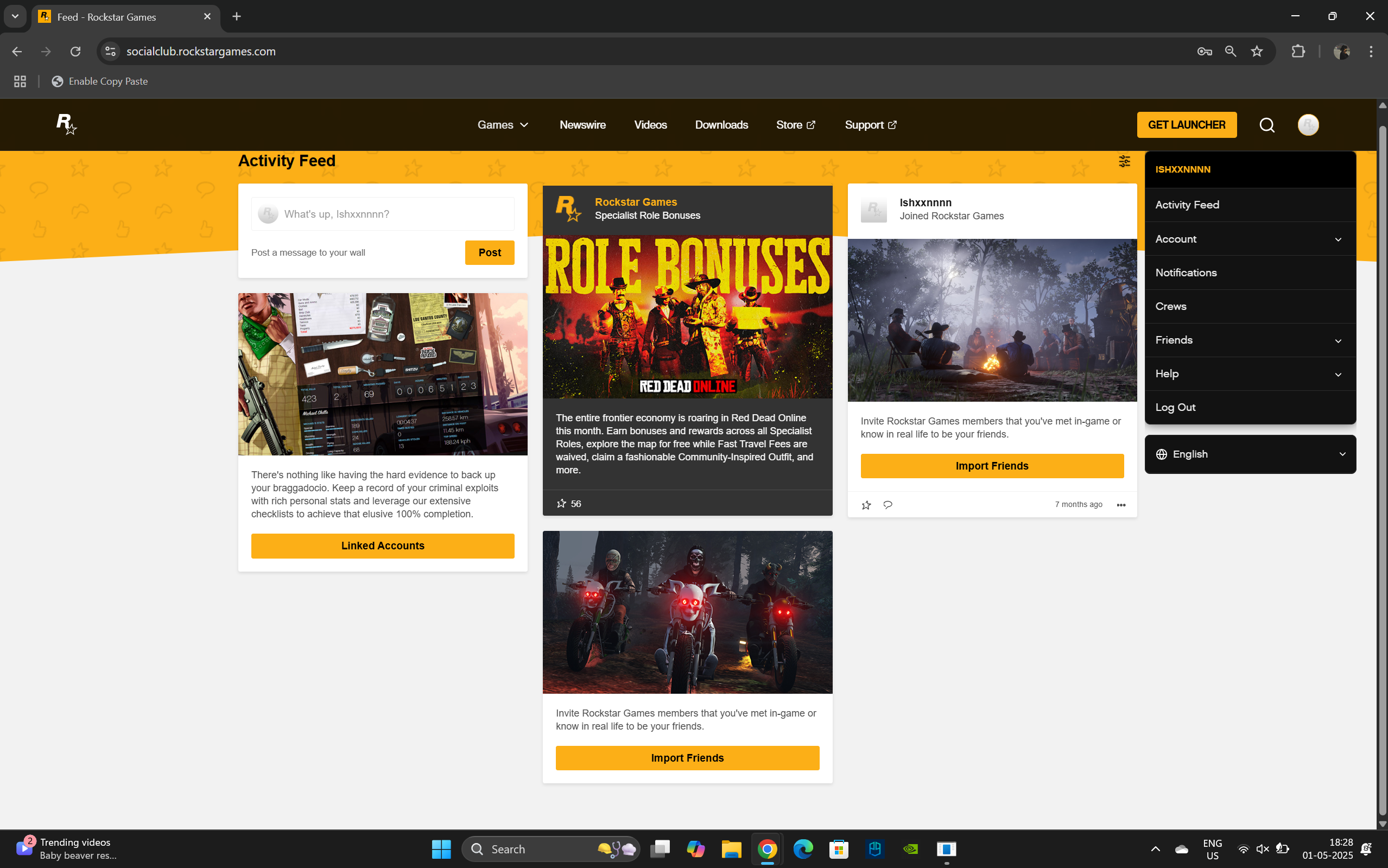Open Activity Feed filter settings icon

[x=1124, y=161]
